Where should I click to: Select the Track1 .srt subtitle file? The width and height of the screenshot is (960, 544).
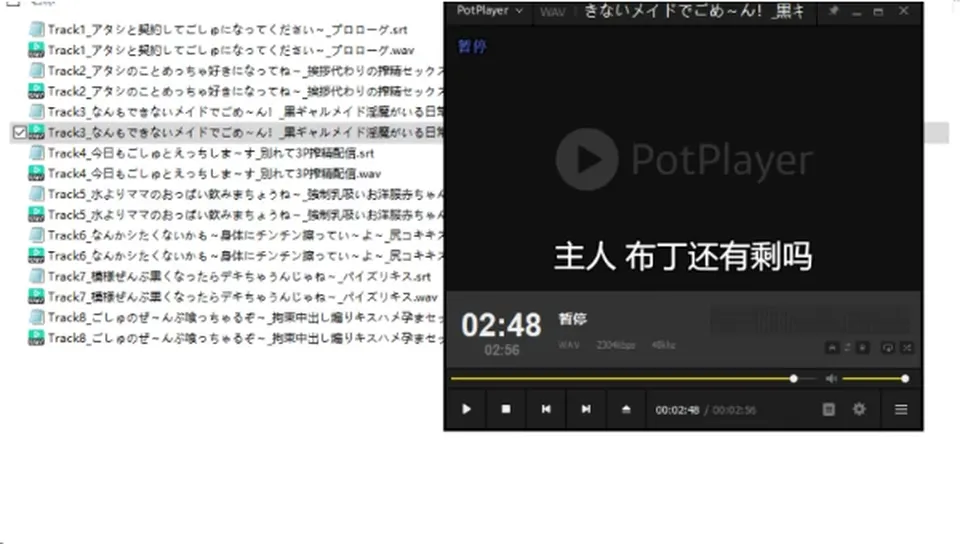coord(227,29)
